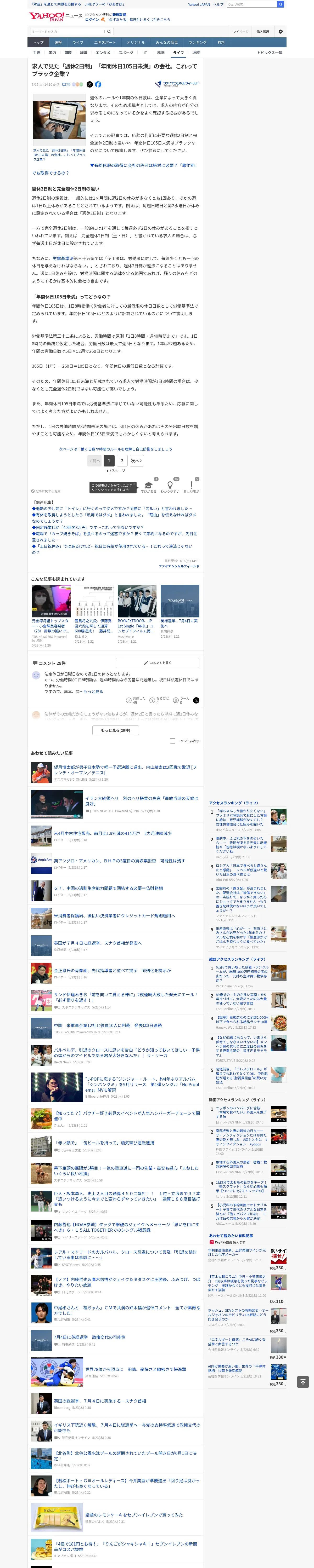314x1568 pixels.
Task: React with 新しい視点 exclamation icon
Action: (x=192, y=485)
